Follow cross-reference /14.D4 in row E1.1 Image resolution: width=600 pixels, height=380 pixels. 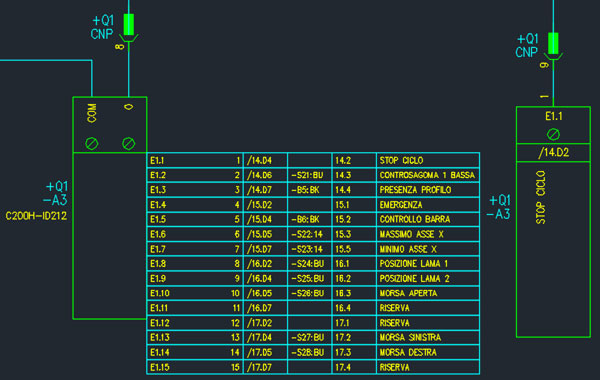point(259,160)
